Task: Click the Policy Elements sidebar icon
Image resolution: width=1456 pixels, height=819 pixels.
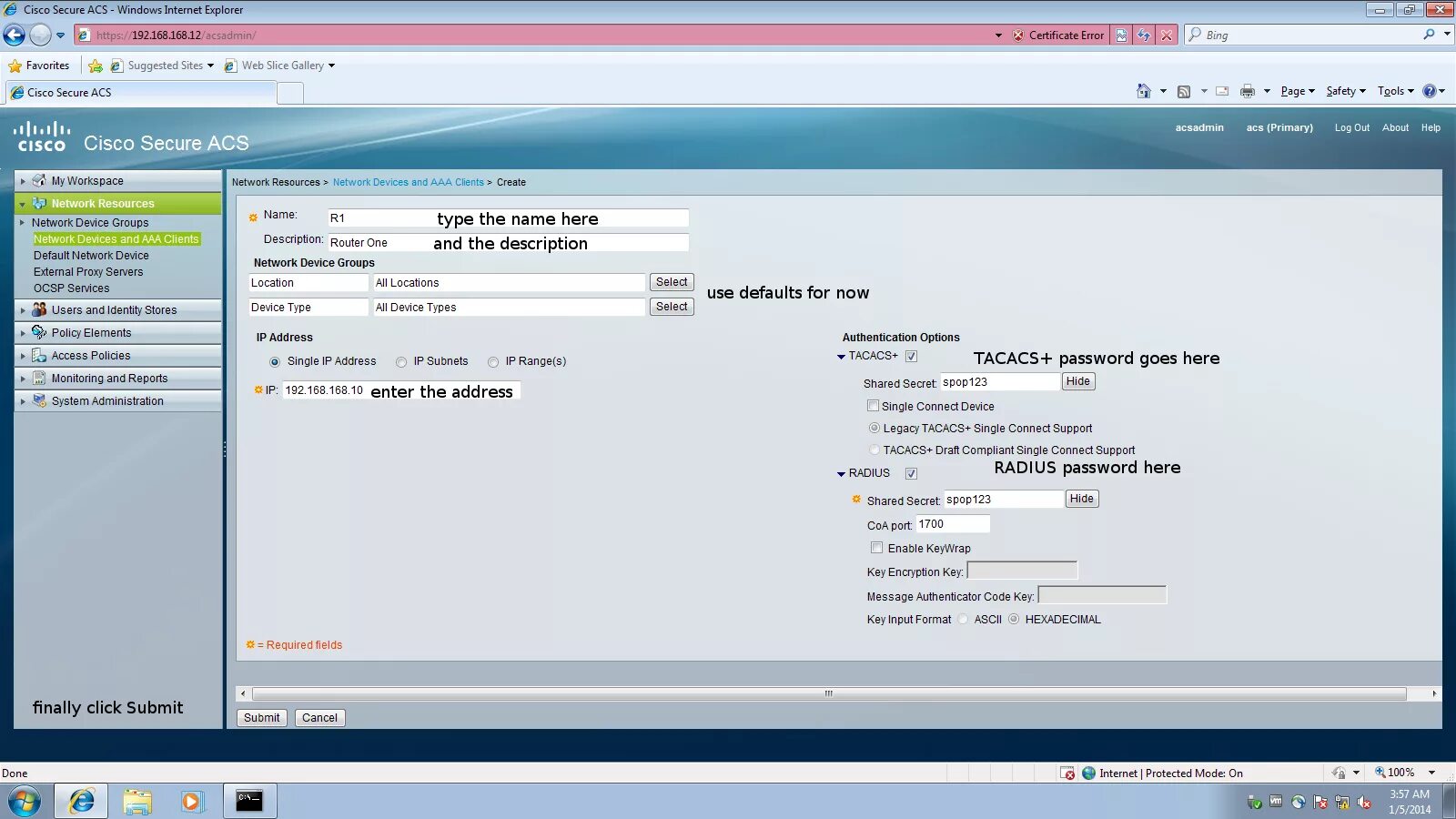Action: click(x=39, y=332)
